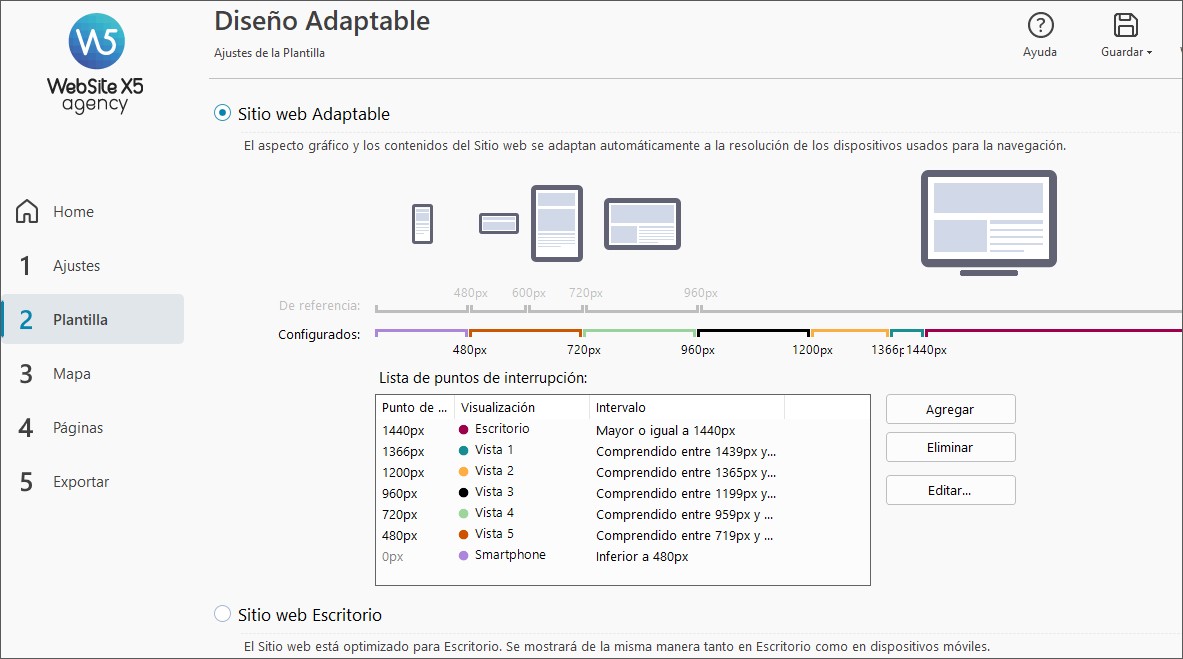Viewport: 1183px width, 659px height.
Task: Select the tablet landscape device icon
Action: [642, 224]
